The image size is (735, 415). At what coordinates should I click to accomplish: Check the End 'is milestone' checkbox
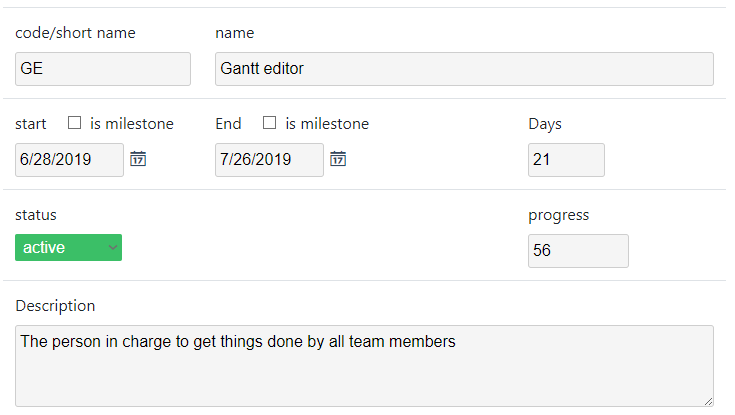270,123
